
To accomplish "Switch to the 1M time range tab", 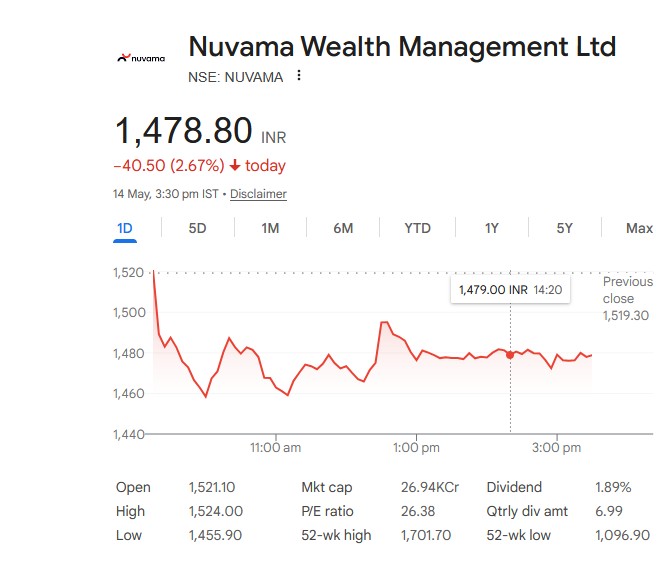I will pos(270,229).
